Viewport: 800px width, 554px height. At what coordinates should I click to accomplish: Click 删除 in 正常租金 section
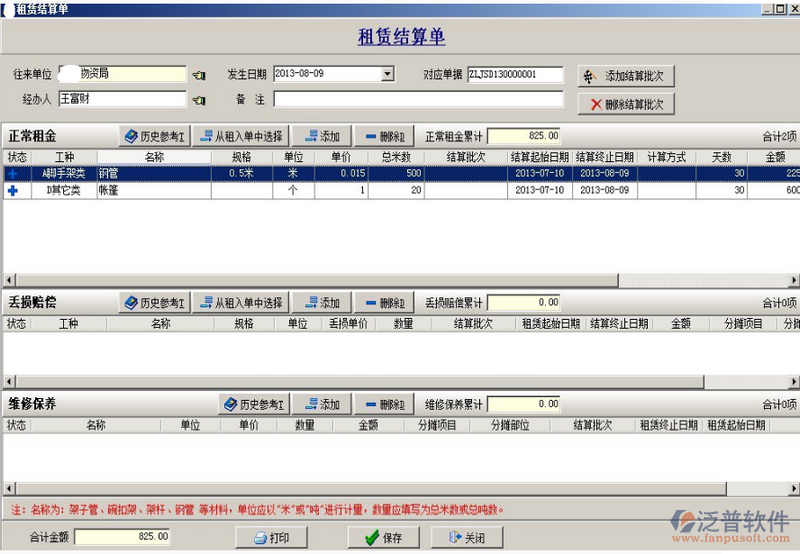[383, 136]
